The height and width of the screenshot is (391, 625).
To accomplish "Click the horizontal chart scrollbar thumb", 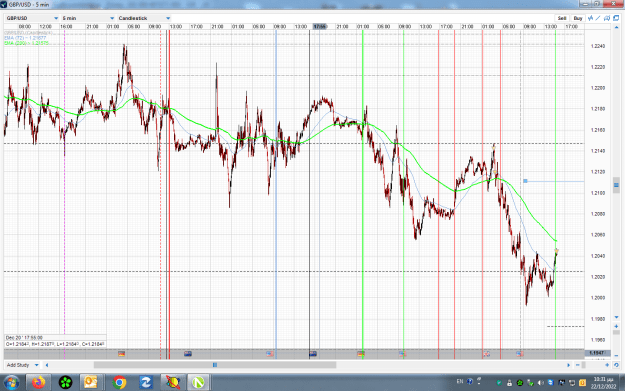I will (x=215, y=365).
